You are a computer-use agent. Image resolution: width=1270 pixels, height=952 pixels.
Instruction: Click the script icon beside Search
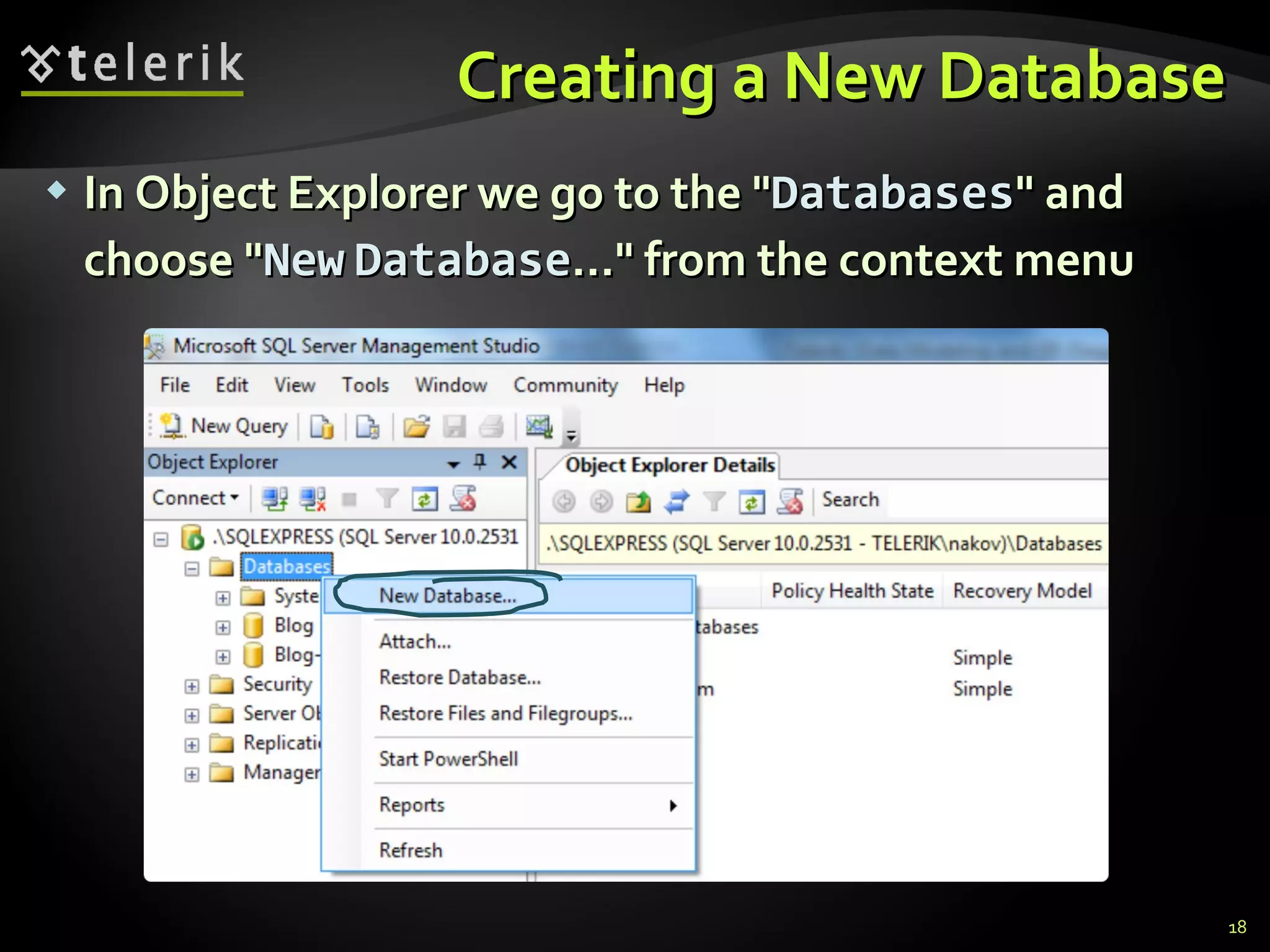coord(790,501)
